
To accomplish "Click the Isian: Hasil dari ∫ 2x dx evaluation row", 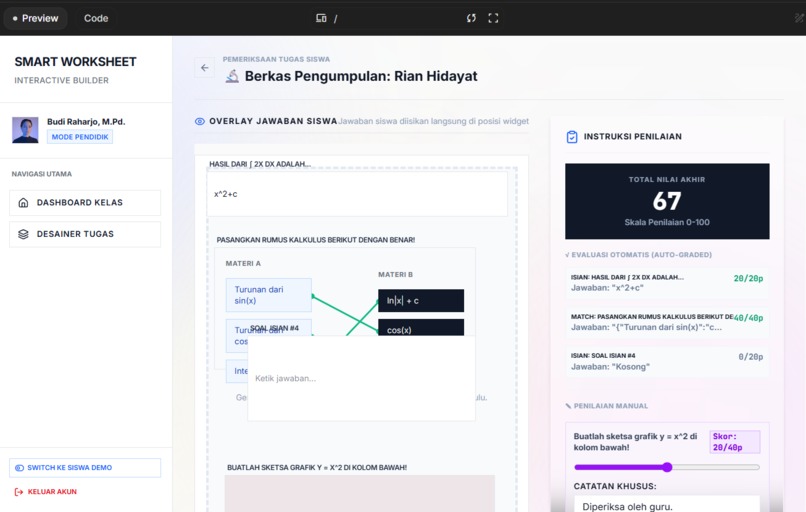I will click(x=667, y=283).
